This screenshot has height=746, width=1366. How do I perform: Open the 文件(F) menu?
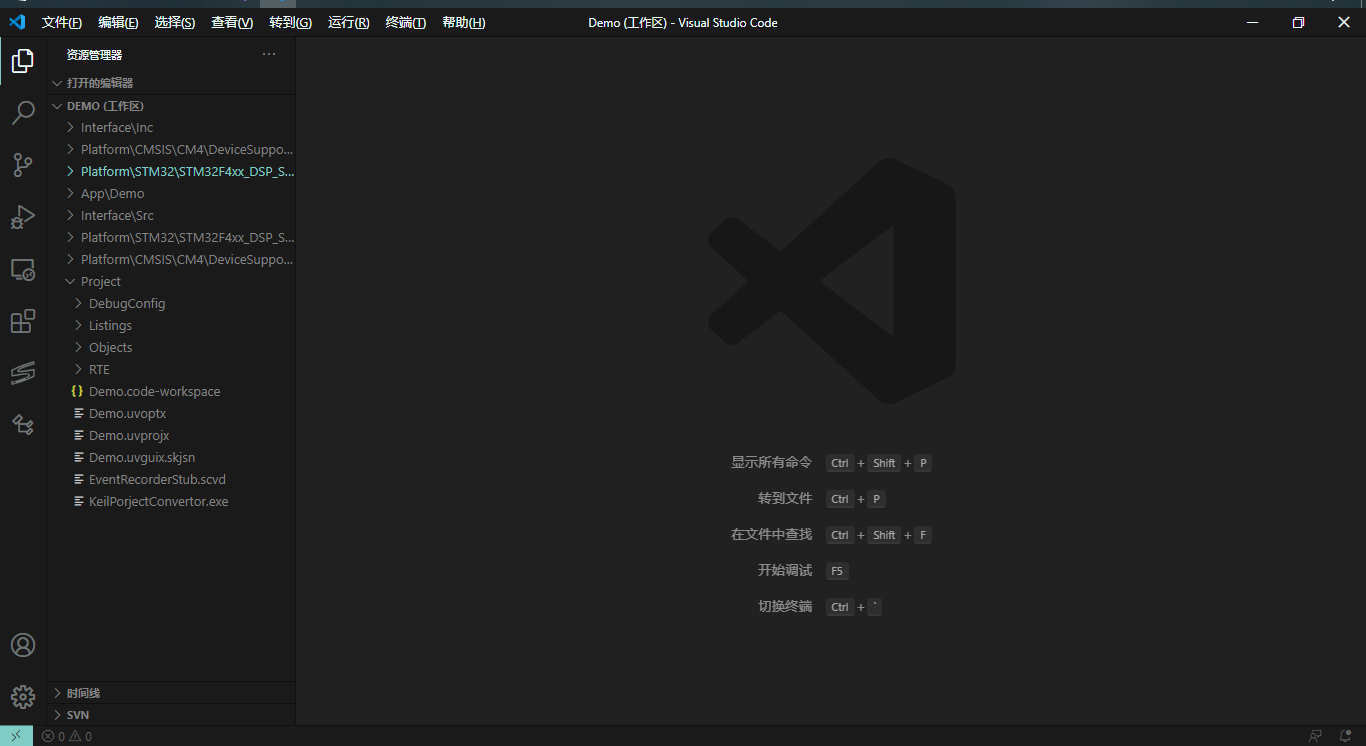[x=62, y=22]
